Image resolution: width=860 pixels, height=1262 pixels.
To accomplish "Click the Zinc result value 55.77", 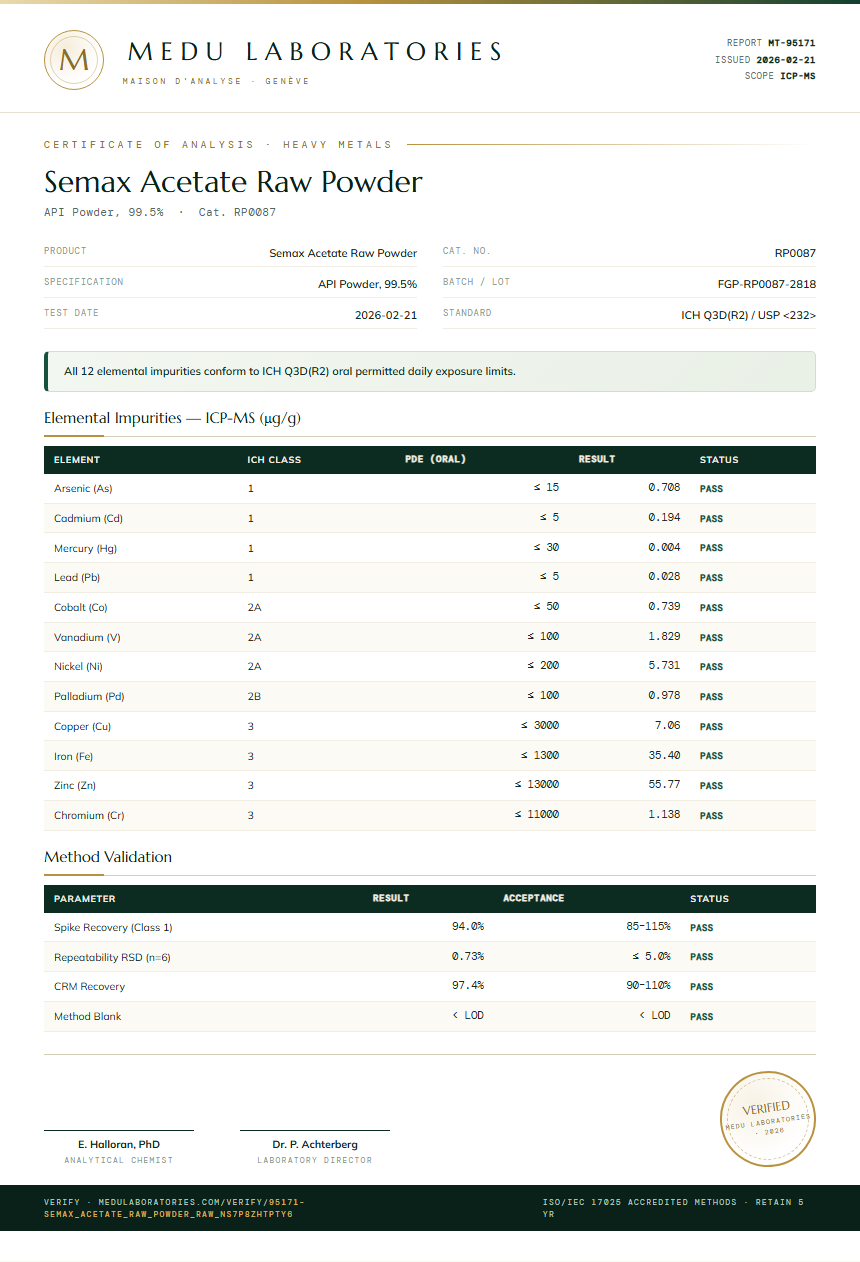I will (664, 785).
